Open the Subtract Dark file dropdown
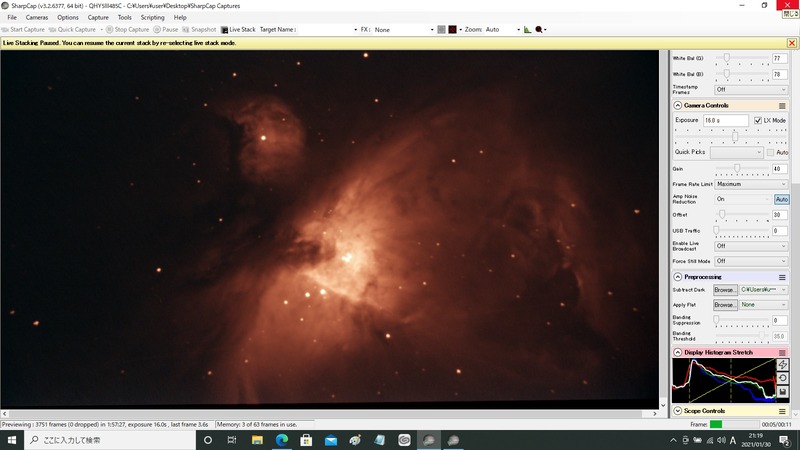Viewport: 800px width, 450px height. coord(763,290)
